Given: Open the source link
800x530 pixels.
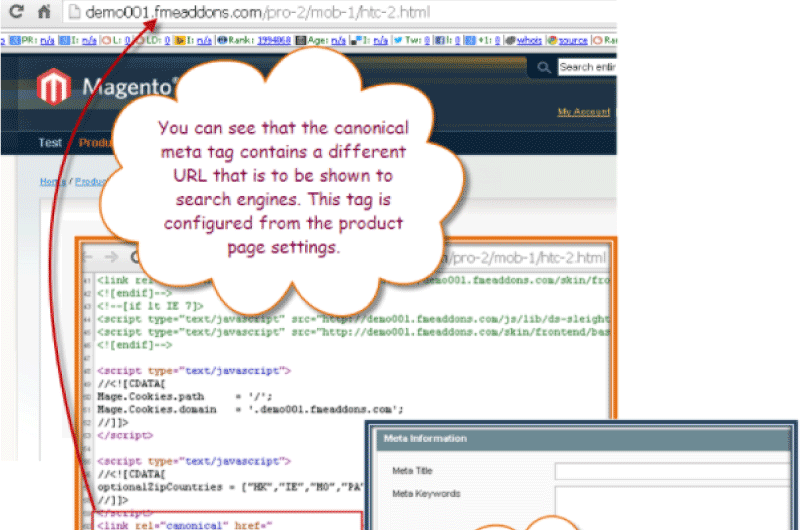Looking at the screenshot, I should click(573, 40).
